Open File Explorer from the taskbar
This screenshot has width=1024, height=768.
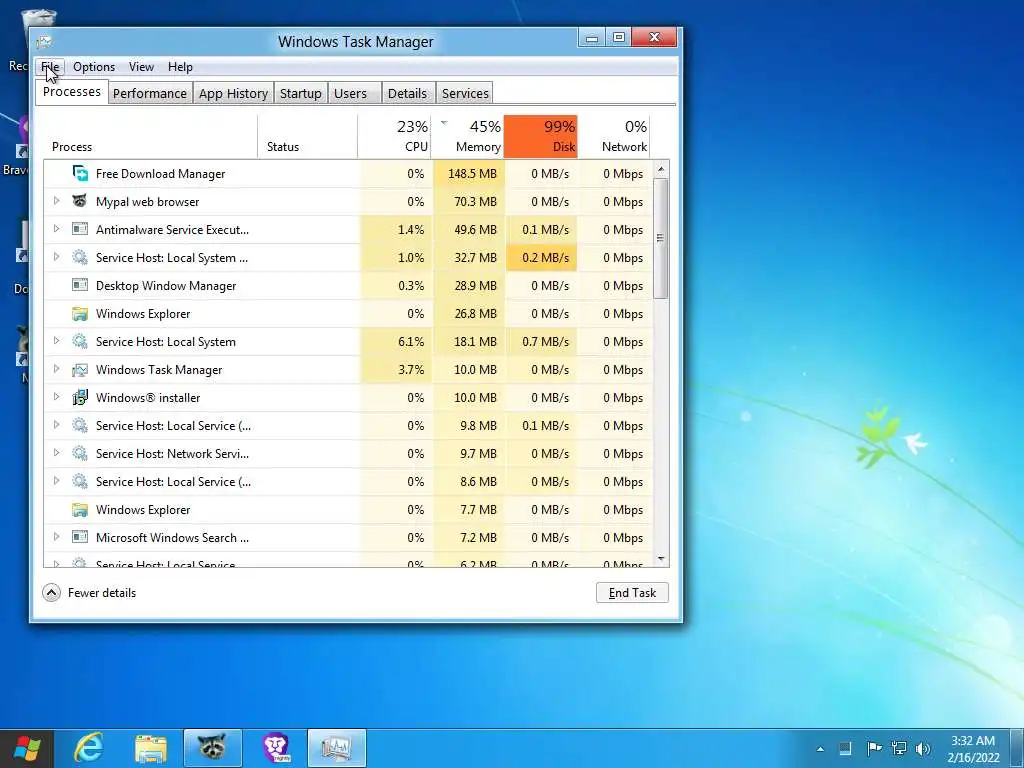tap(151, 748)
